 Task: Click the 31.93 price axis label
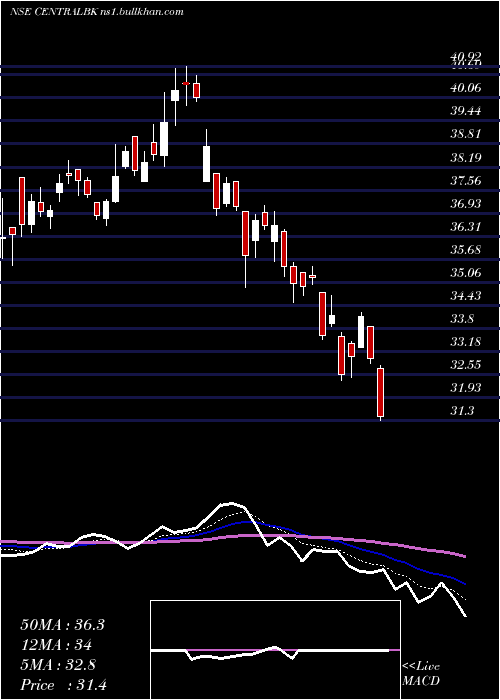pos(466,388)
